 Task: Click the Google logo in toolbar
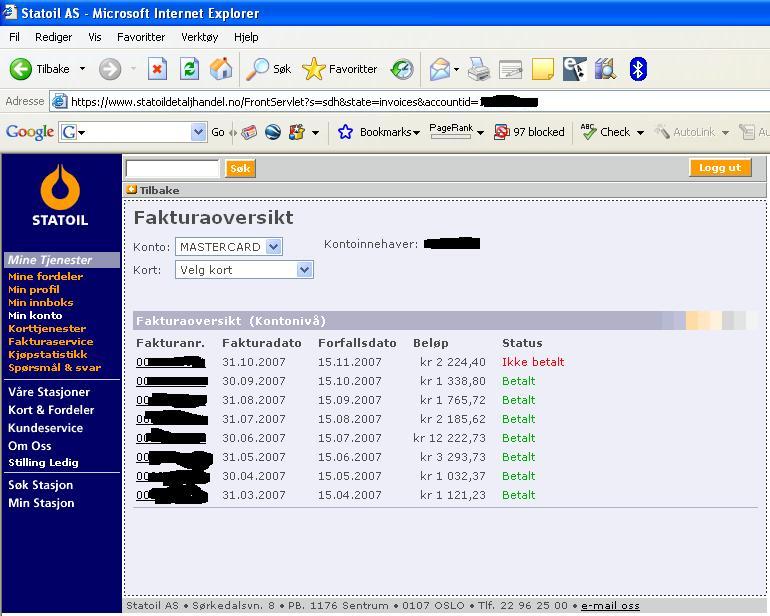click(29, 132)
